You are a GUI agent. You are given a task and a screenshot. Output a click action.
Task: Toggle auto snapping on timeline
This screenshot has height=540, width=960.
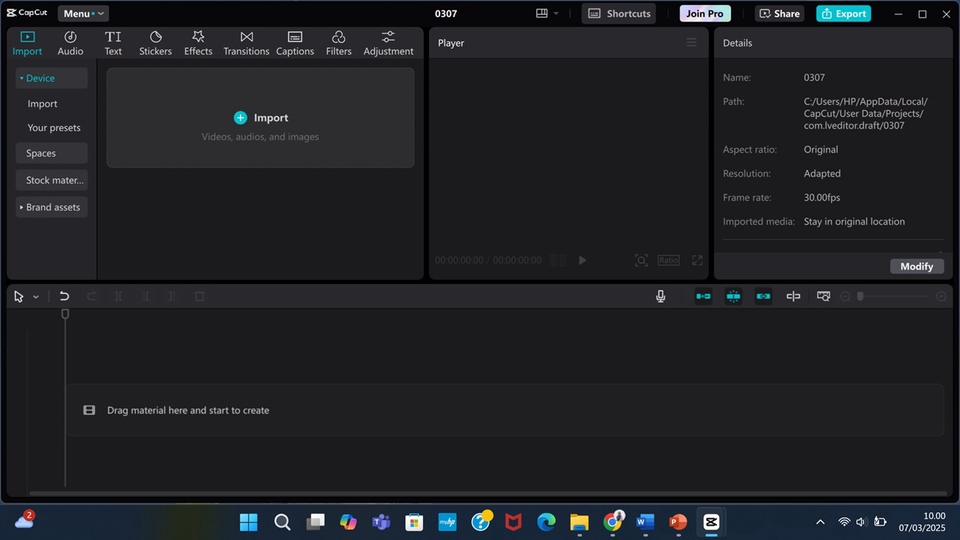(x=733, y=296)
